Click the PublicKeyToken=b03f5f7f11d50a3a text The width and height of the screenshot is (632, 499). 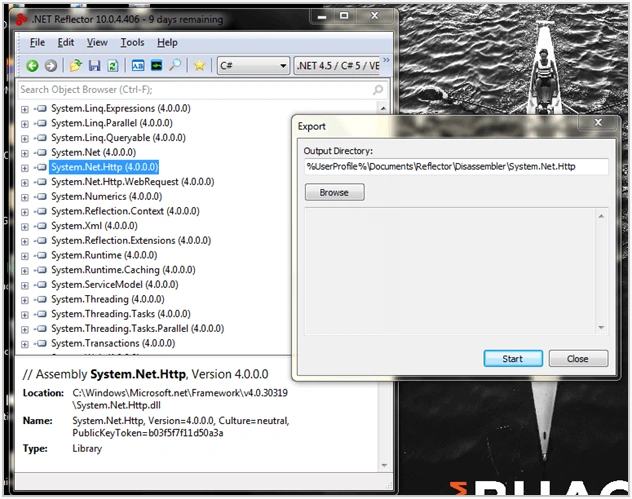point(148,433)
